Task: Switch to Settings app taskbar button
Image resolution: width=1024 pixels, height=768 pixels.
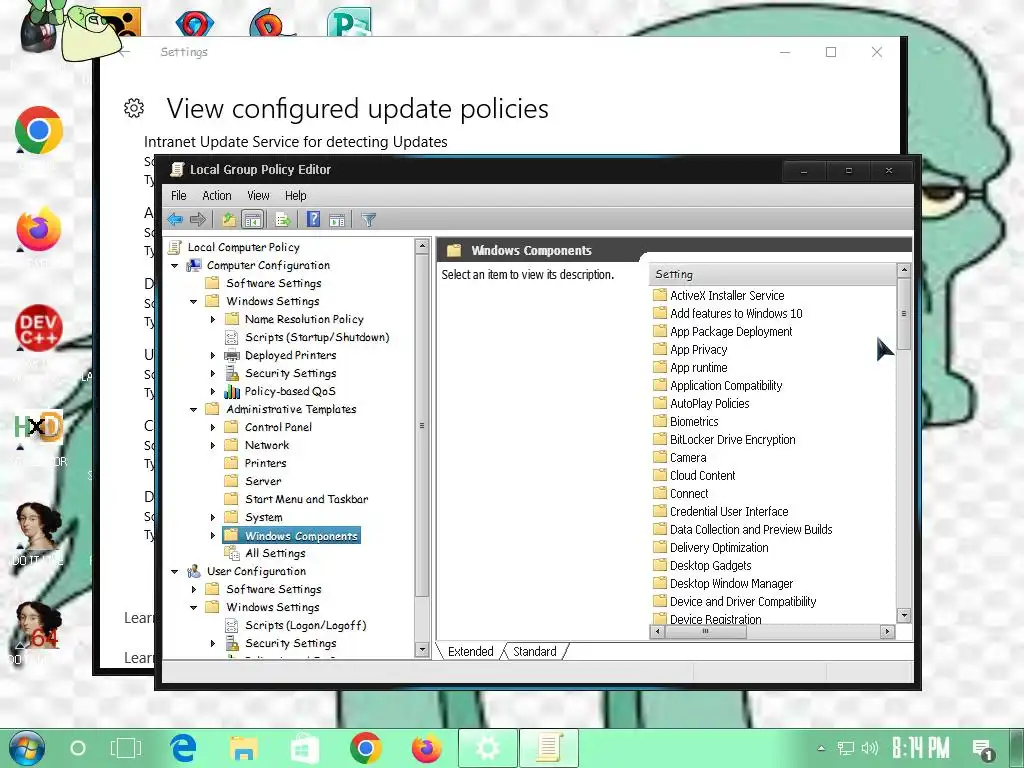Action: coord(488,748)
